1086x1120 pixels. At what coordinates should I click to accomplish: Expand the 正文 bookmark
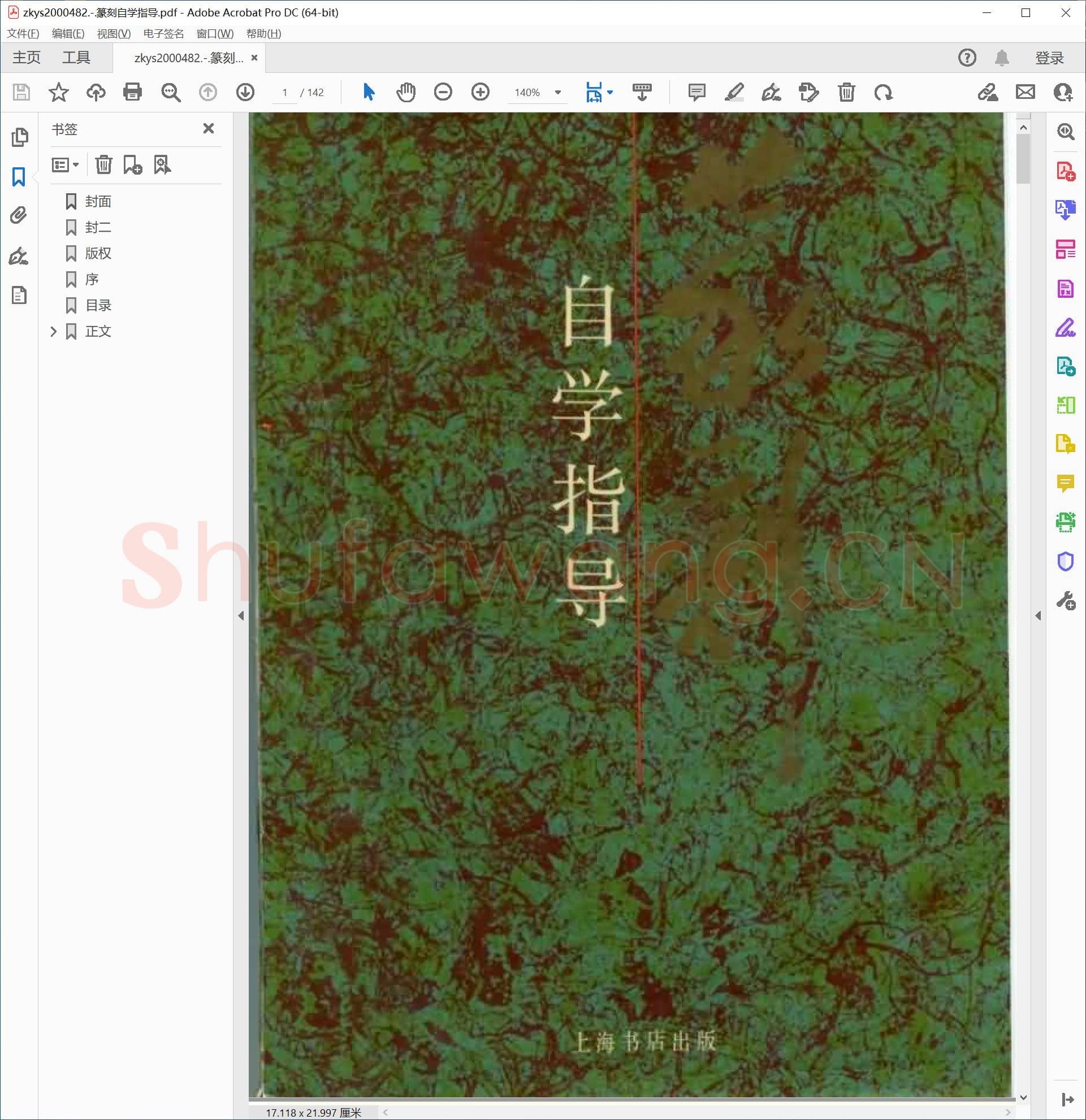[x=53, y=332]
